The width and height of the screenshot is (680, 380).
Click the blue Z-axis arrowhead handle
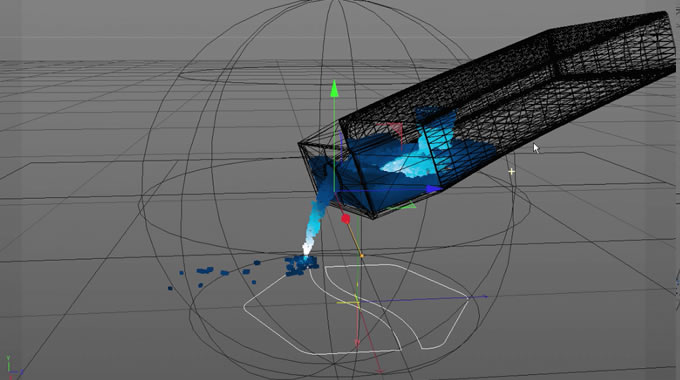click(x=434, y=189)
